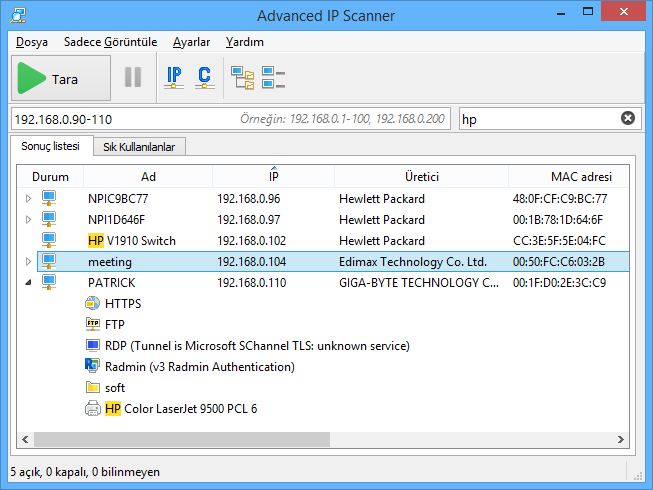Collapse the PATRICK device tree

coord(28,283)
